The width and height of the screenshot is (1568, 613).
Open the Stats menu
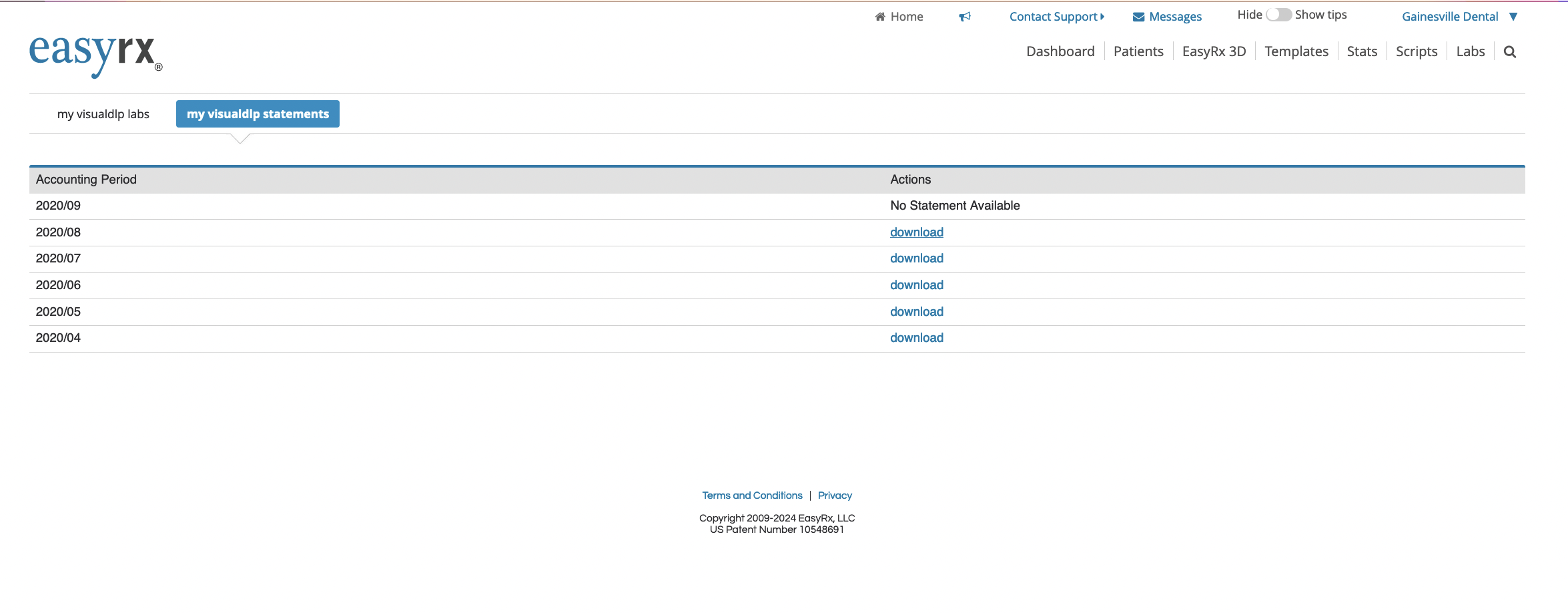[1362, 51]
